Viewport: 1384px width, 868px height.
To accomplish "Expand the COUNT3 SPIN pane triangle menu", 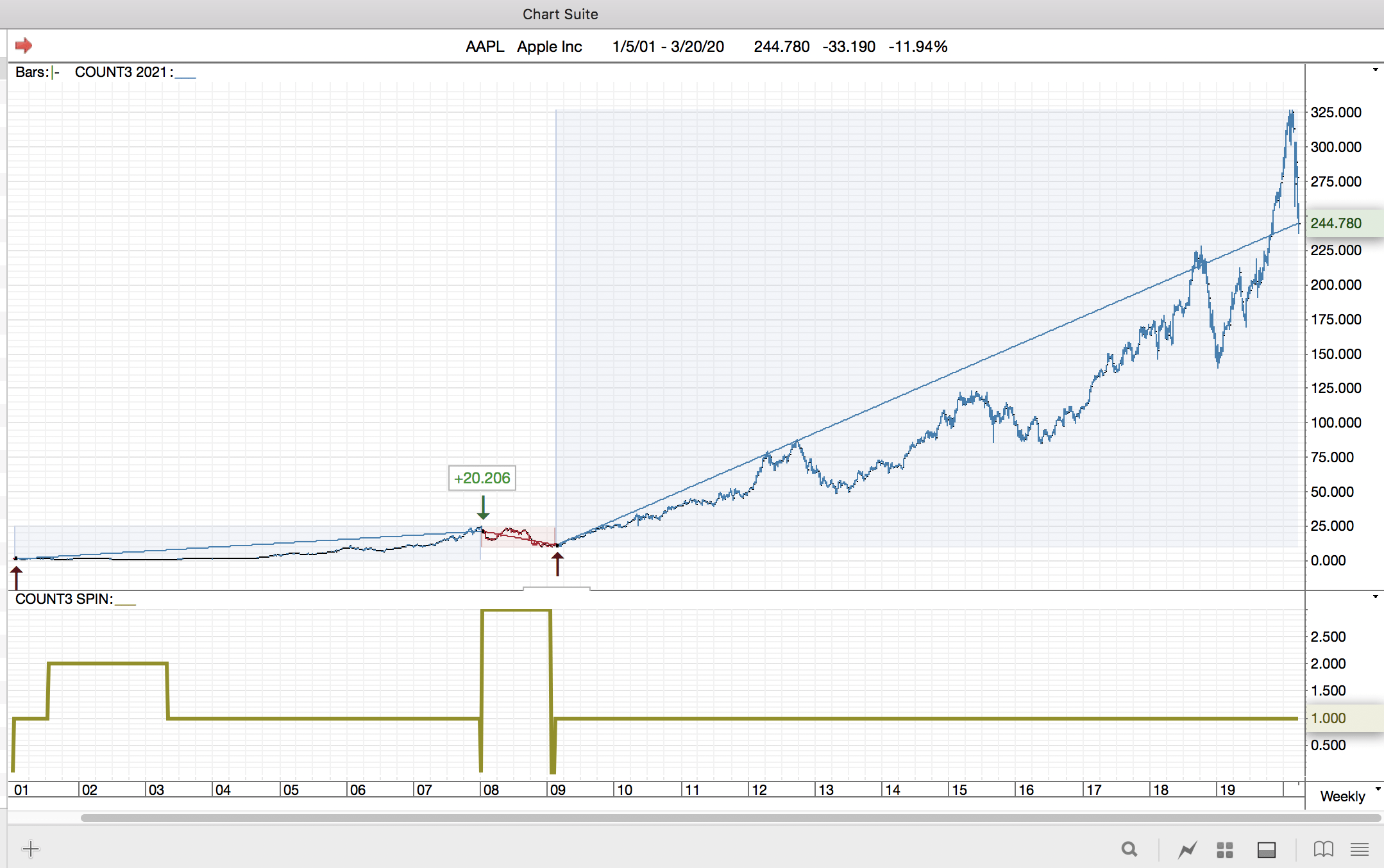I will pos(1375,597).
